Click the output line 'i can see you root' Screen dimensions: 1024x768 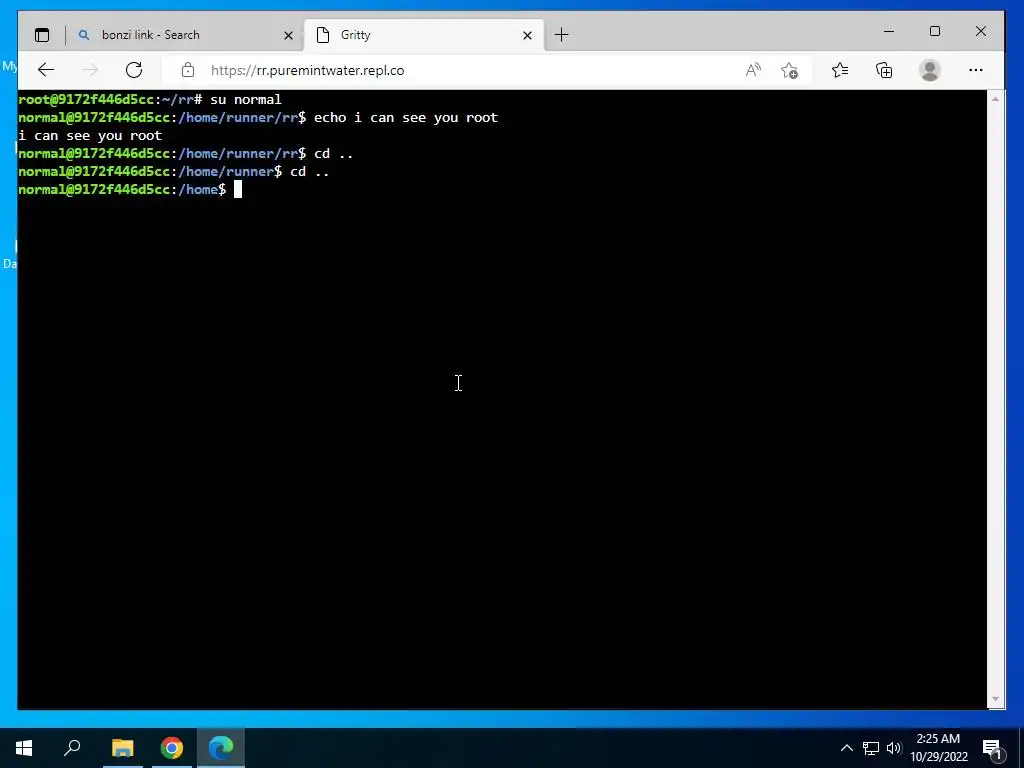coord(90,135)
